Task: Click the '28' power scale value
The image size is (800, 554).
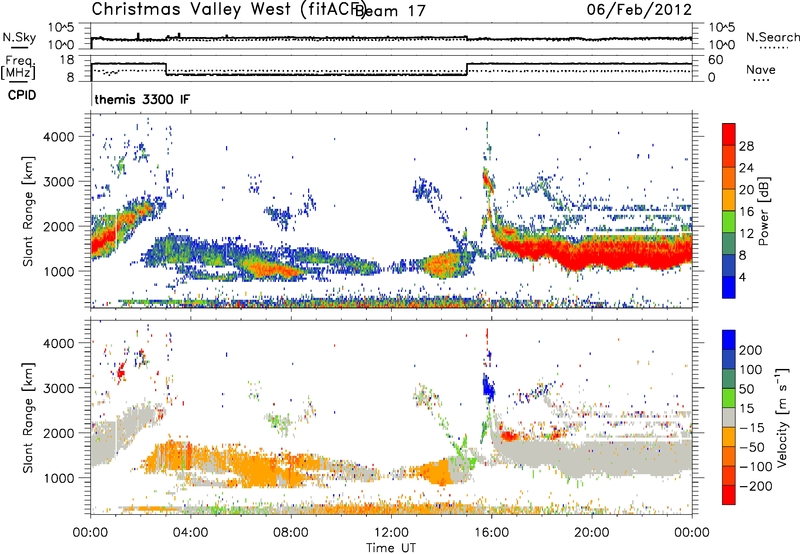Action: pos(746,146)
